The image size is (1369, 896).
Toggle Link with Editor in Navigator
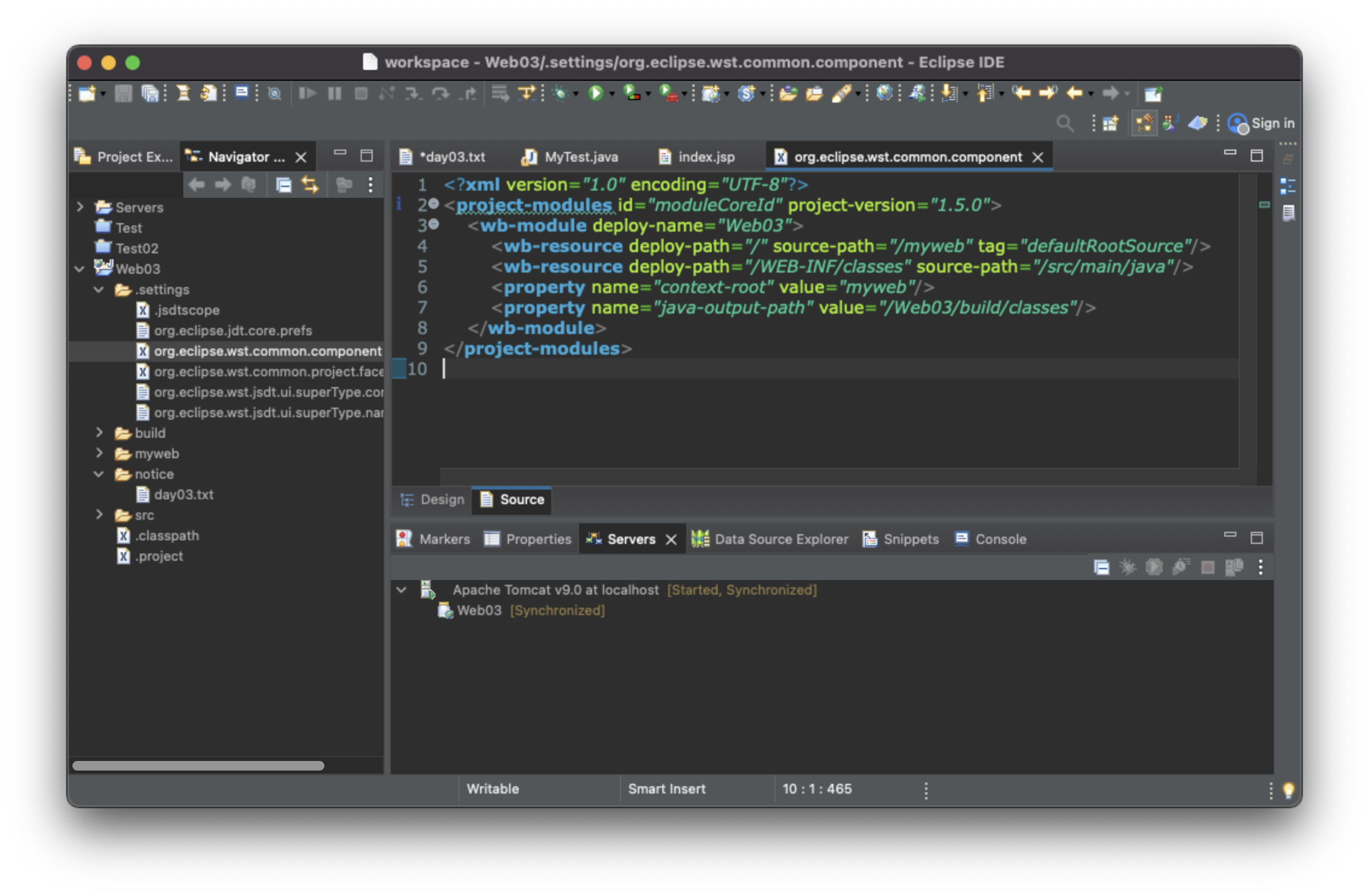coord(310,185)
